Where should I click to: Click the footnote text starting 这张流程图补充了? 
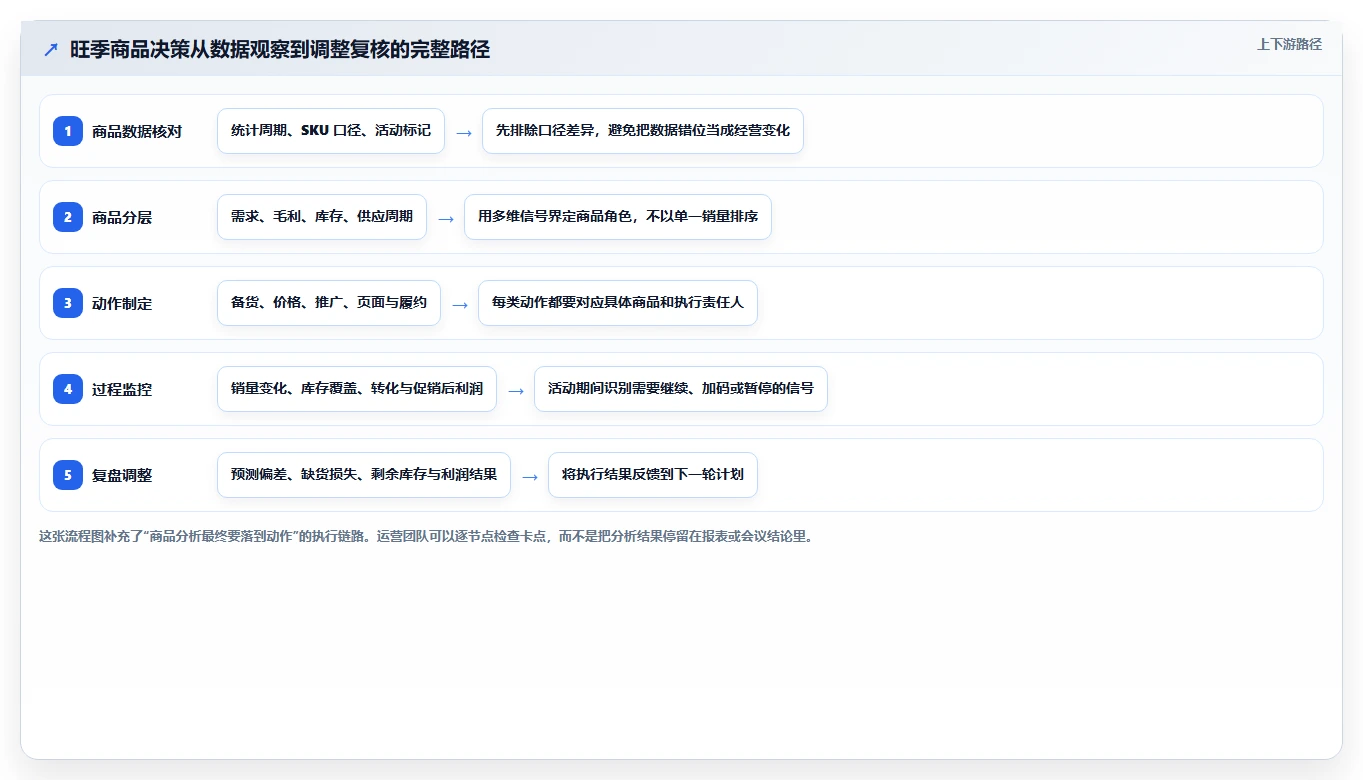[x=427, y=536]
